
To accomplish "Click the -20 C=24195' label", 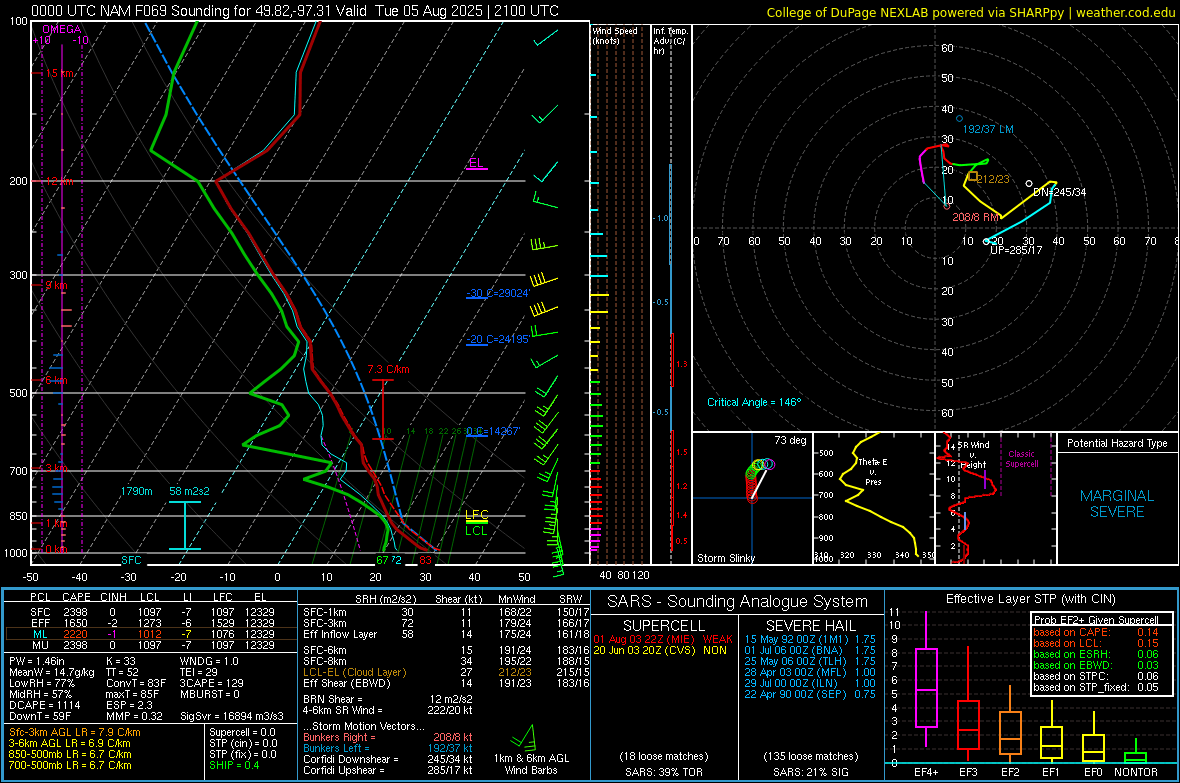I will (x=497, y=339).
